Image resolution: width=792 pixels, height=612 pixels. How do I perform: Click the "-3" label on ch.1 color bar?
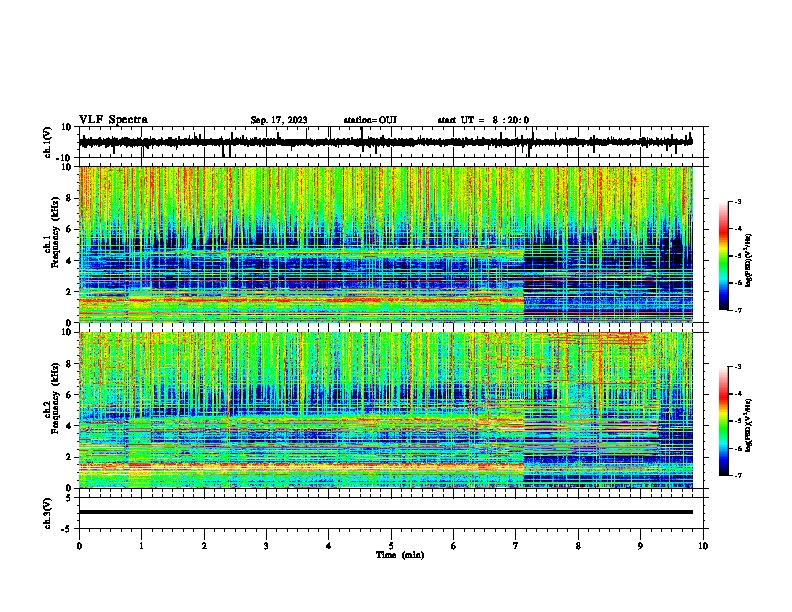point(737,201)
